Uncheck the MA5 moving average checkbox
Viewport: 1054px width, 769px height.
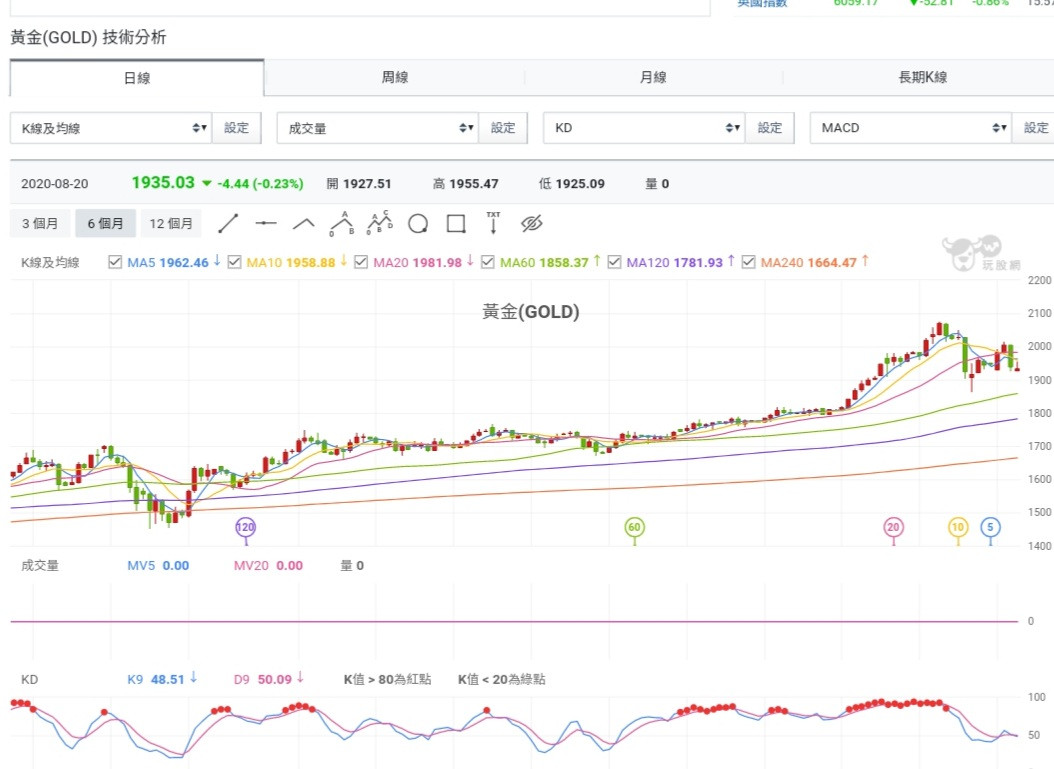click(115, 263)
